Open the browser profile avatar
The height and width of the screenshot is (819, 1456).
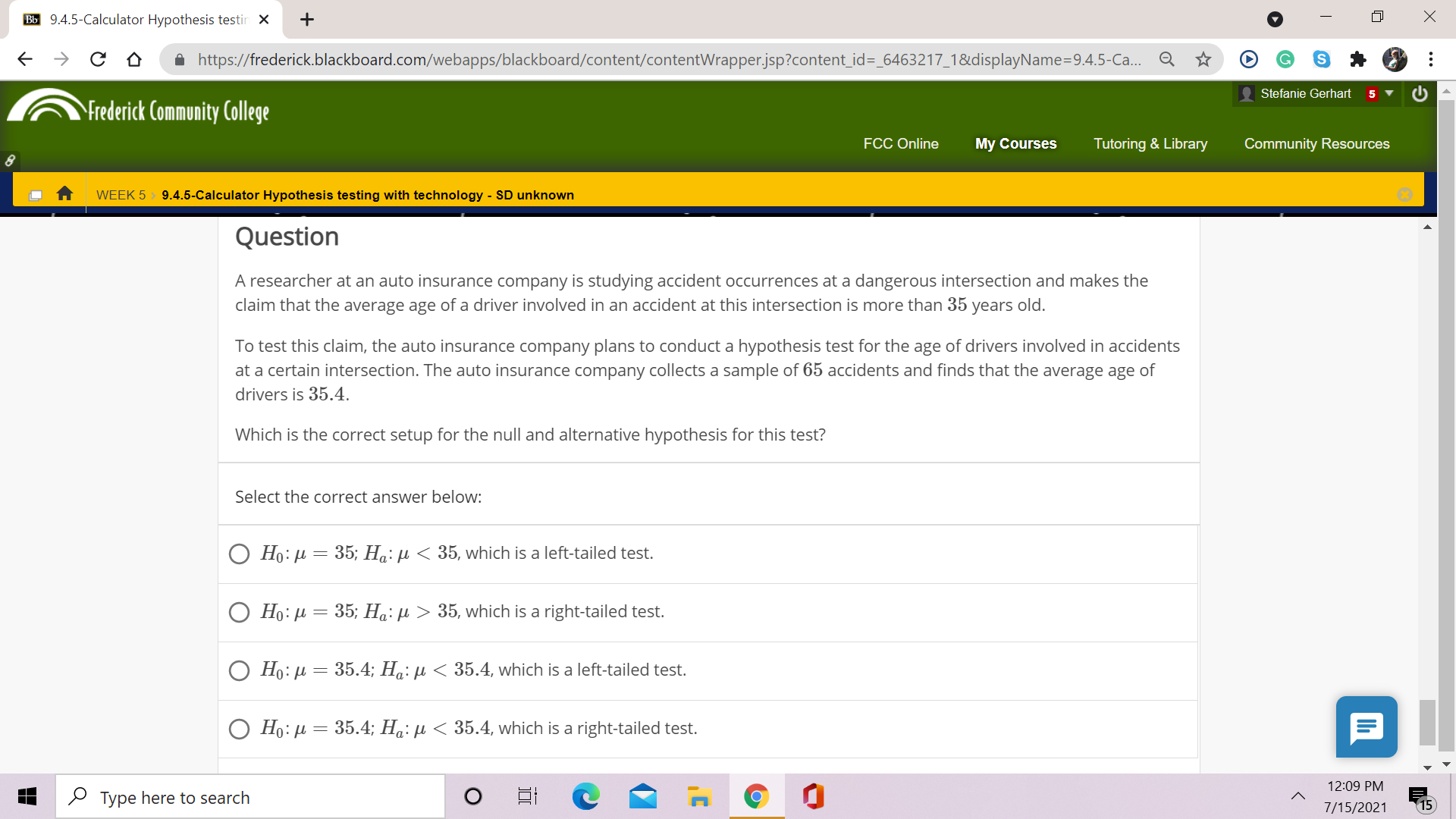(x=1395, y=59)
